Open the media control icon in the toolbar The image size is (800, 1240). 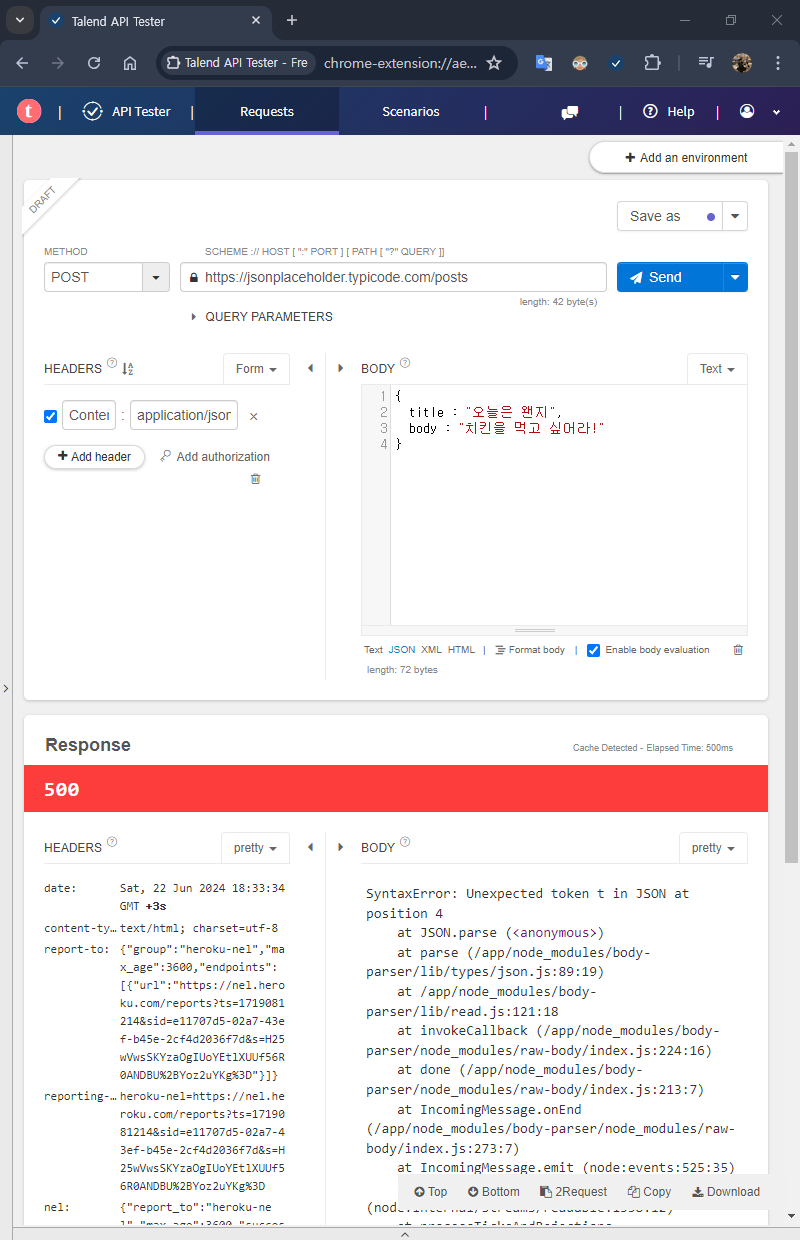coord(706,63)
